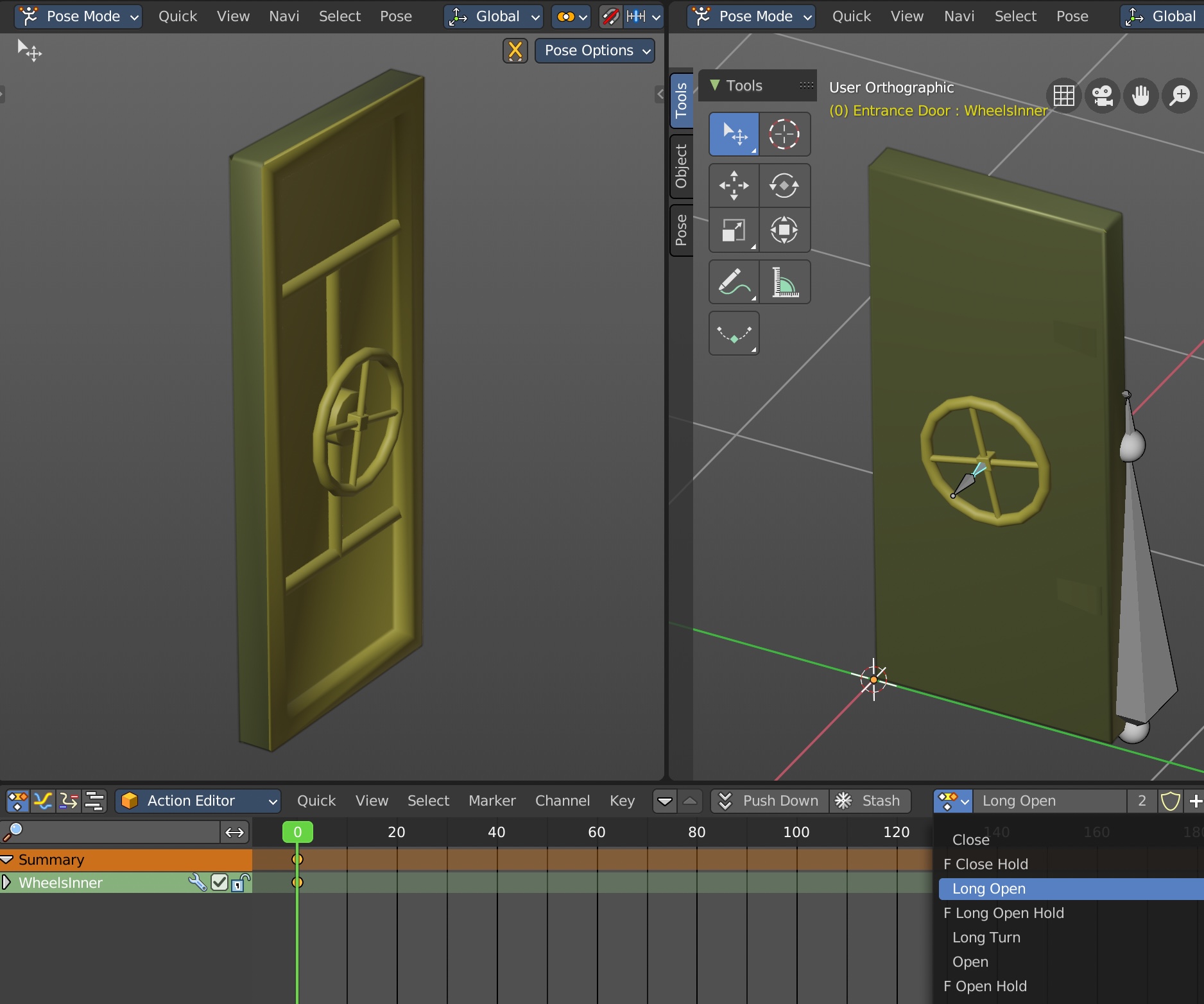Open Channel menu in Action Editor
Viewport: 1204px width, 1004px height.
pyautogui.click(x=562, y=801)
